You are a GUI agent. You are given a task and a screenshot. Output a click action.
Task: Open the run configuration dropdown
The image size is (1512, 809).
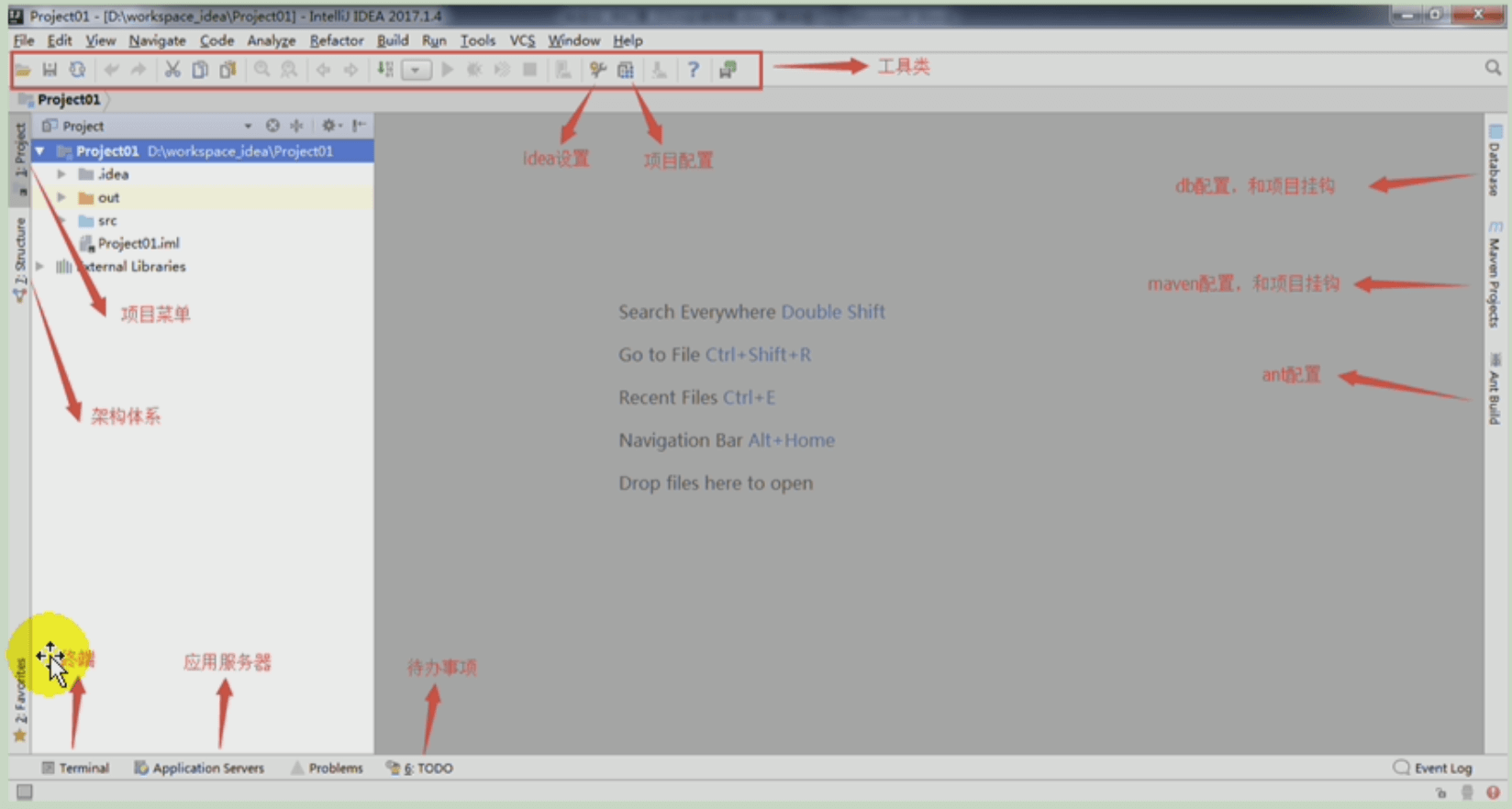point(416,70)
